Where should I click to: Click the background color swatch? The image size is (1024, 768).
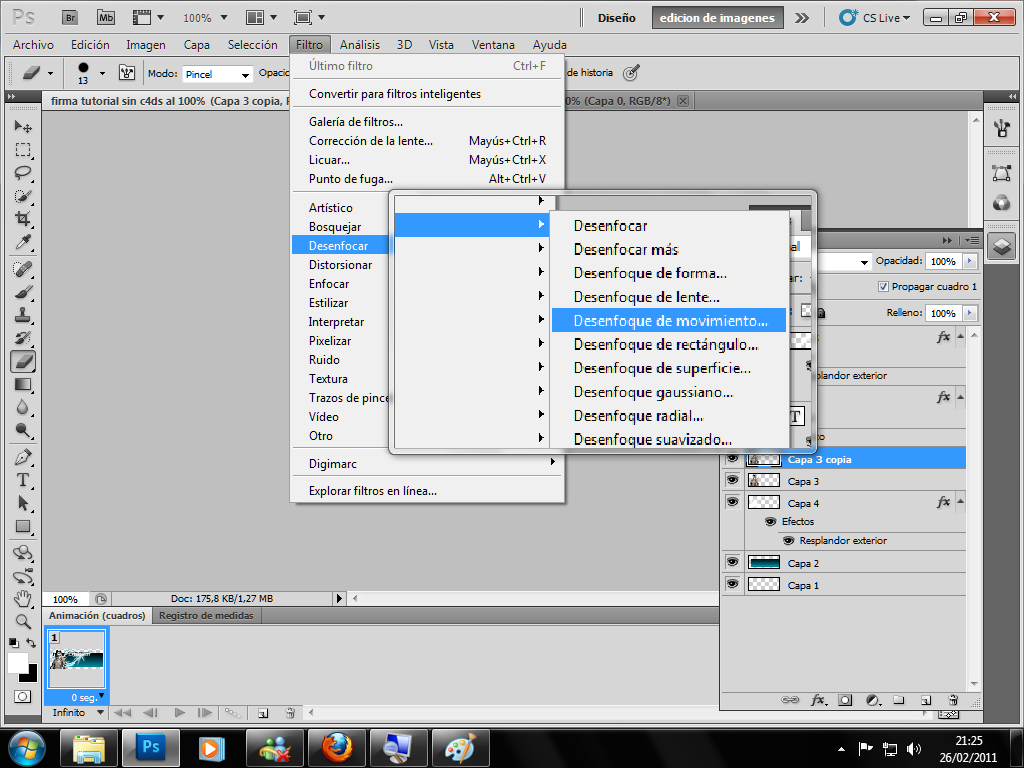(30, 673)
